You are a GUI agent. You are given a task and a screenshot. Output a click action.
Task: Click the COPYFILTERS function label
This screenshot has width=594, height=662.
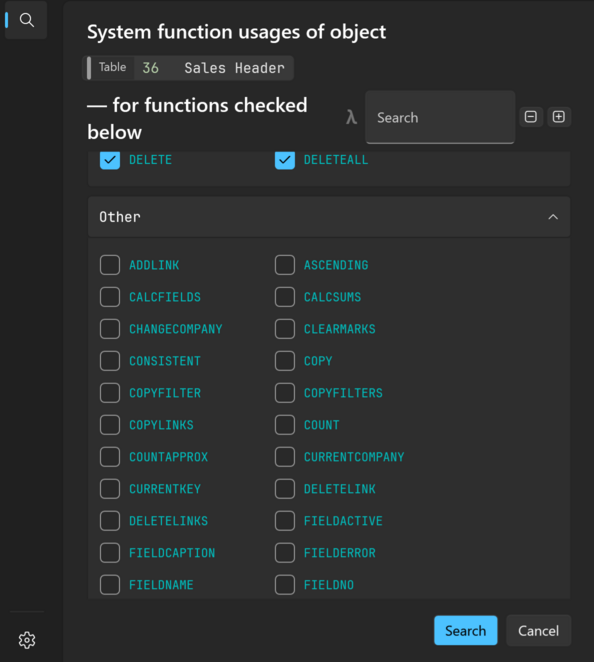343,393
